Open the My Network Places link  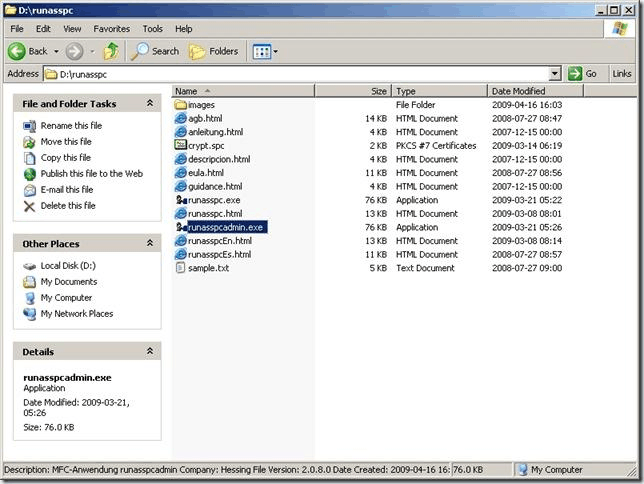tap(77, 314)
